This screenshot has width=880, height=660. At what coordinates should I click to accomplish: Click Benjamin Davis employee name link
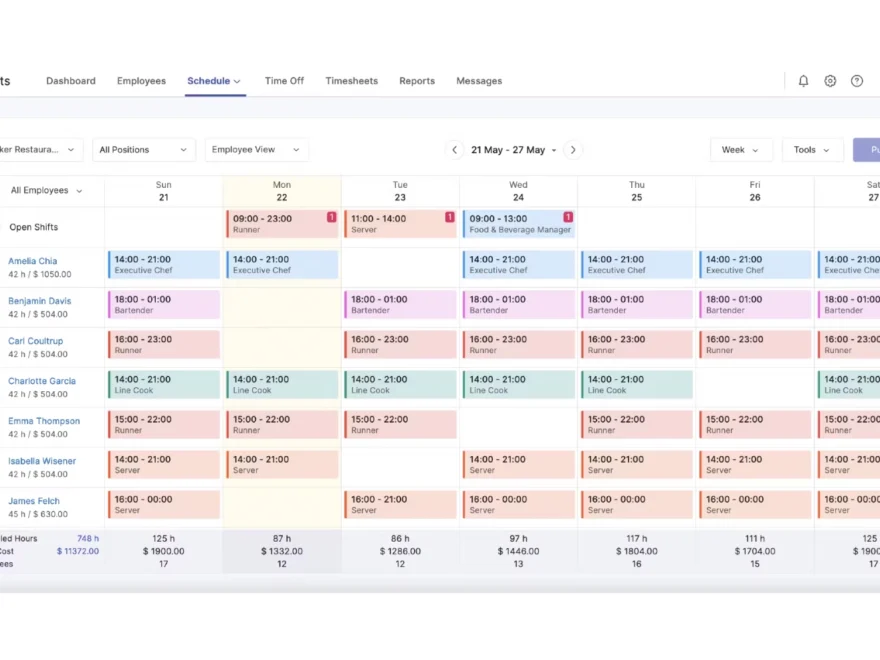pyautogui.click(x=40, y=301)
